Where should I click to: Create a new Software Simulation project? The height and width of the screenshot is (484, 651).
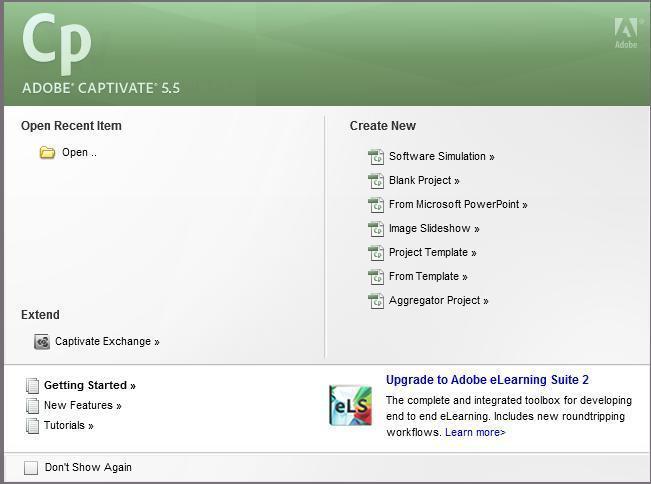[x=442, y=156]
